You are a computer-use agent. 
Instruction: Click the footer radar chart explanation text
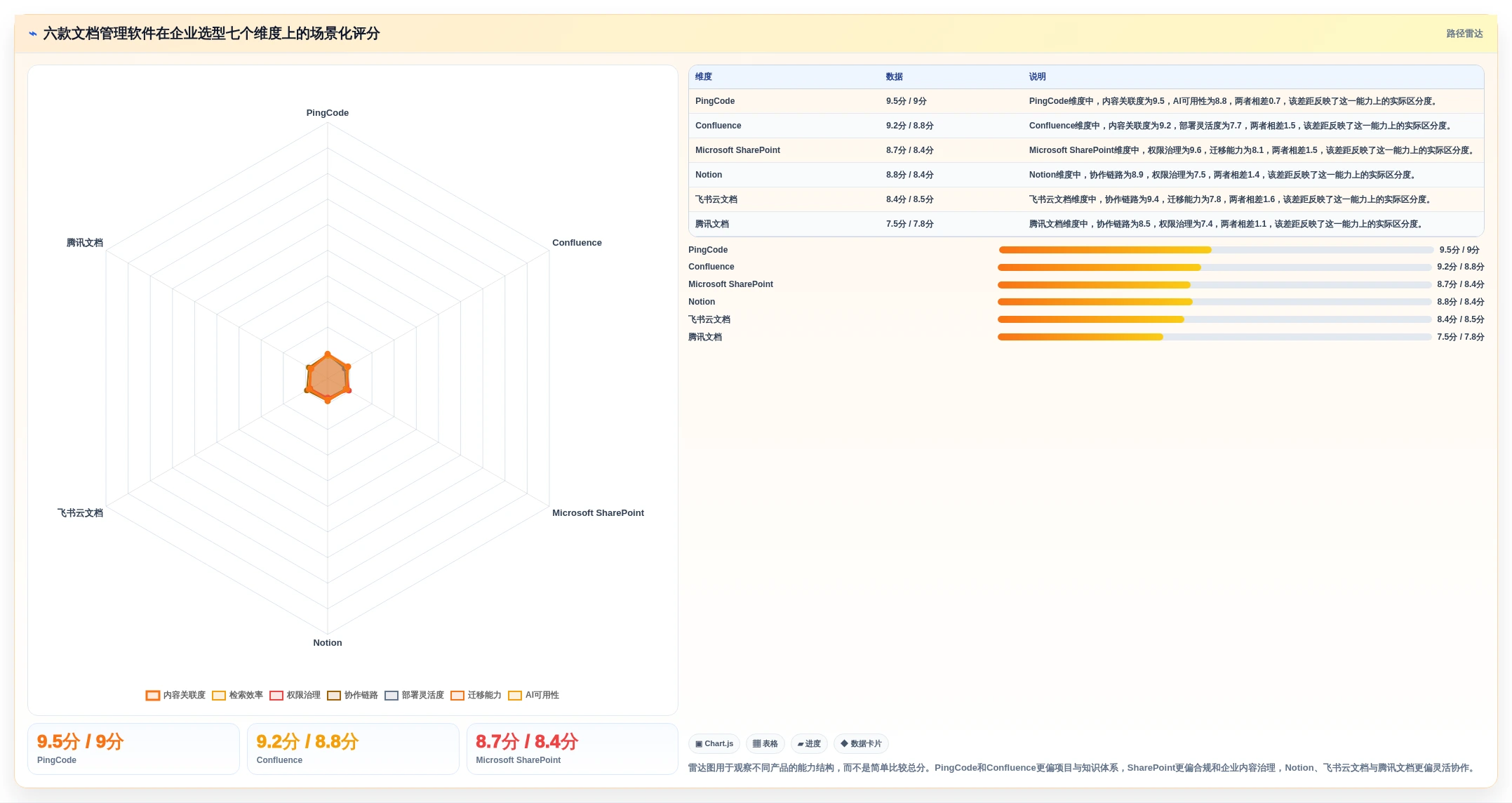pyautogui.click(x=1083, y=768)
